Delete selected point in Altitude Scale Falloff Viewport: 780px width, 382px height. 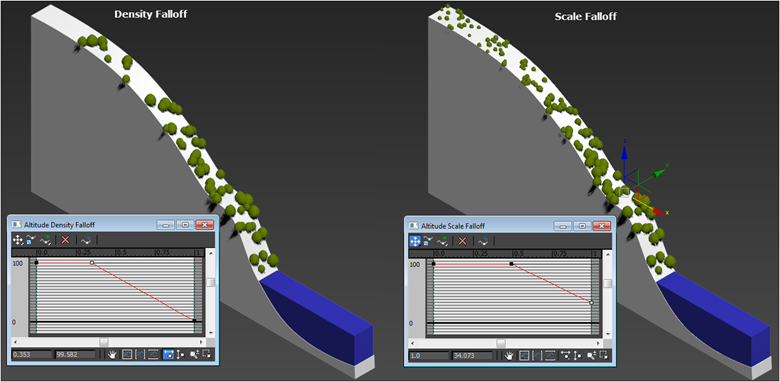tap(462, 241)
